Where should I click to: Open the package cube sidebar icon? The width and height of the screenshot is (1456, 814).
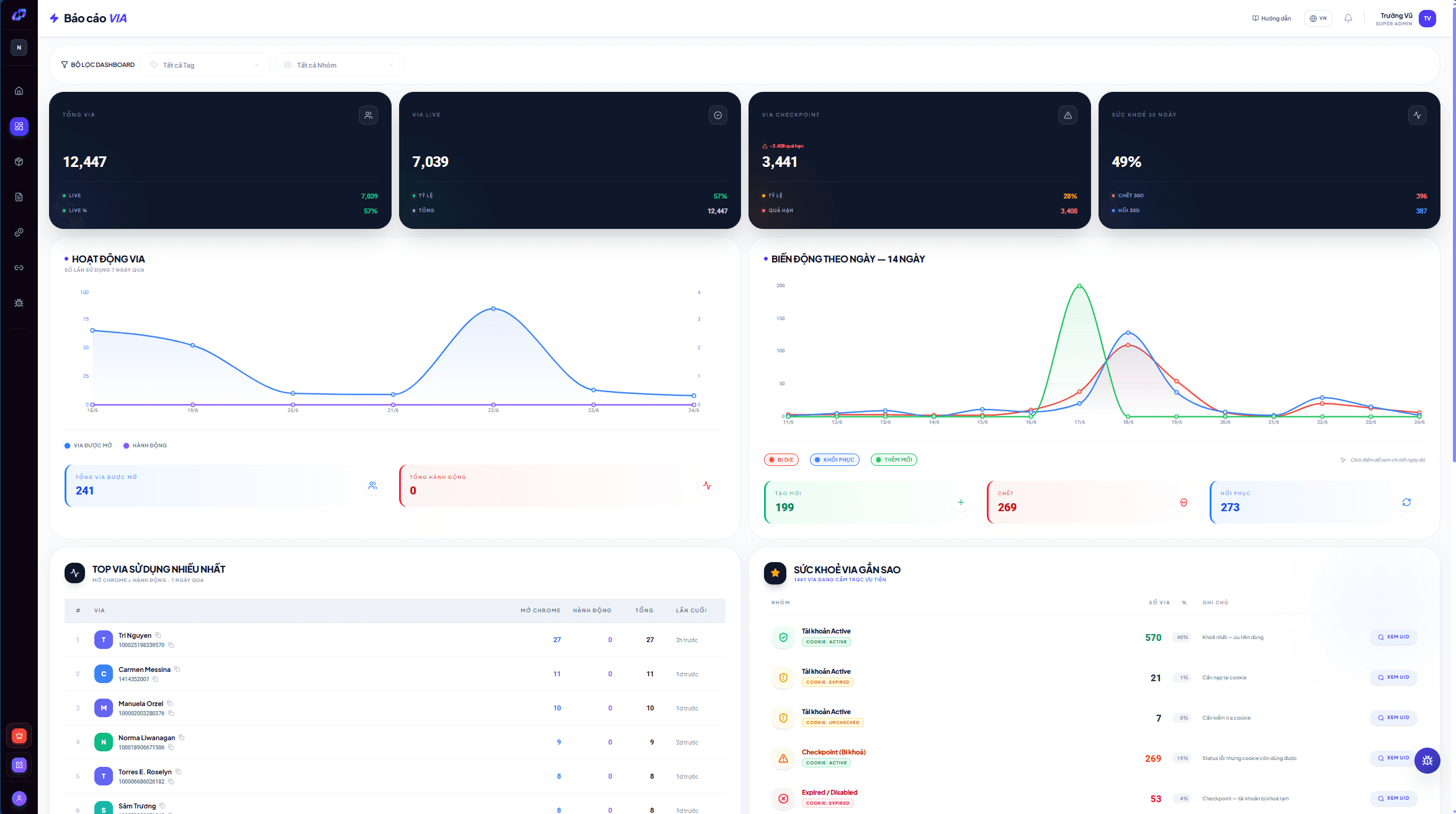click(19, 162)
